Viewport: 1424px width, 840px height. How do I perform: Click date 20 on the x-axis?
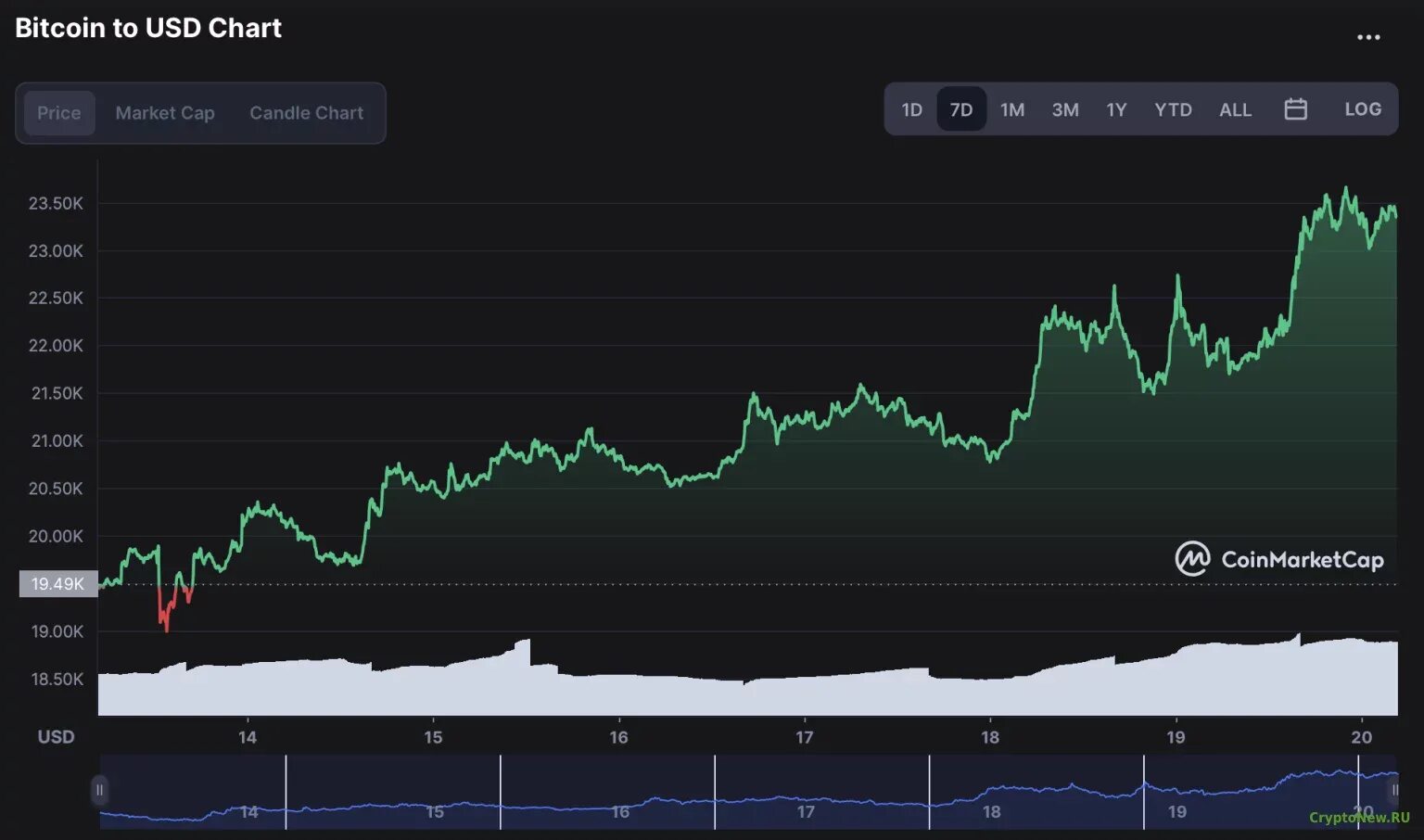click(1361, 737)
